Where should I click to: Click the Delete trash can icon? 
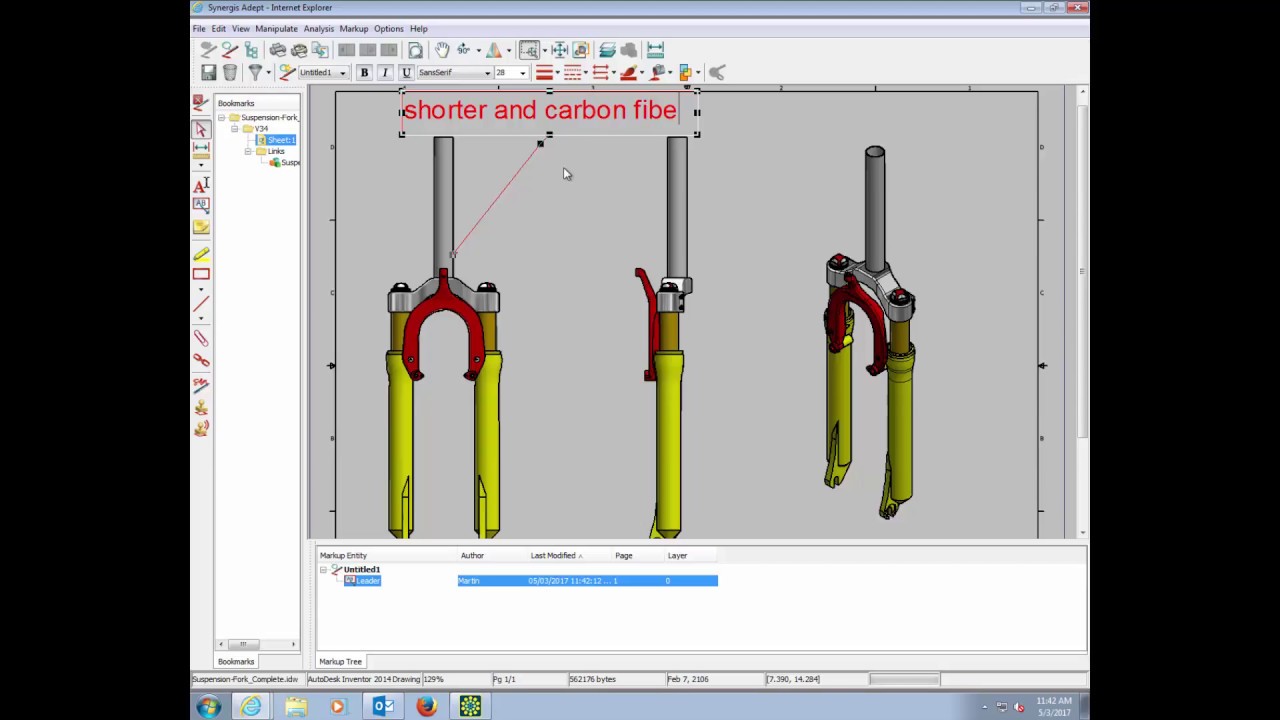point(230,72)
